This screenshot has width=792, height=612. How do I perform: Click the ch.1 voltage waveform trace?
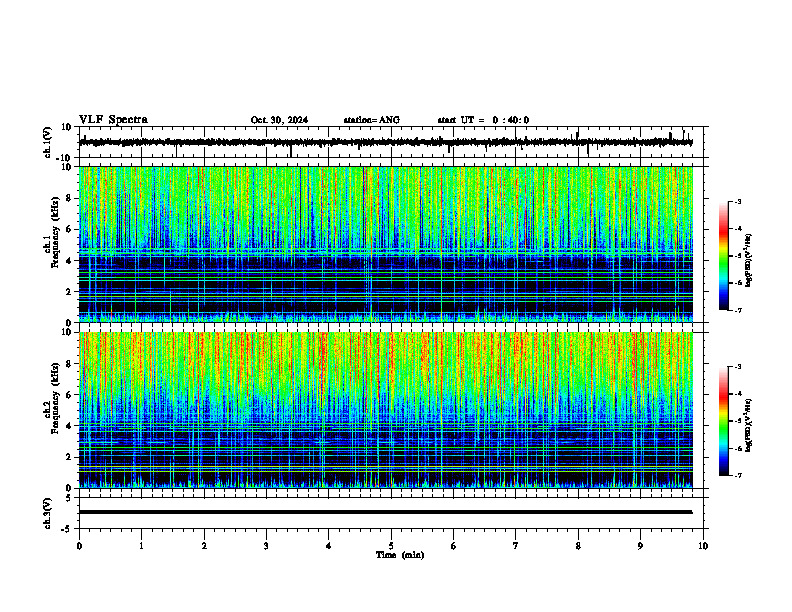pyautogui.click(x=386, y=142)
